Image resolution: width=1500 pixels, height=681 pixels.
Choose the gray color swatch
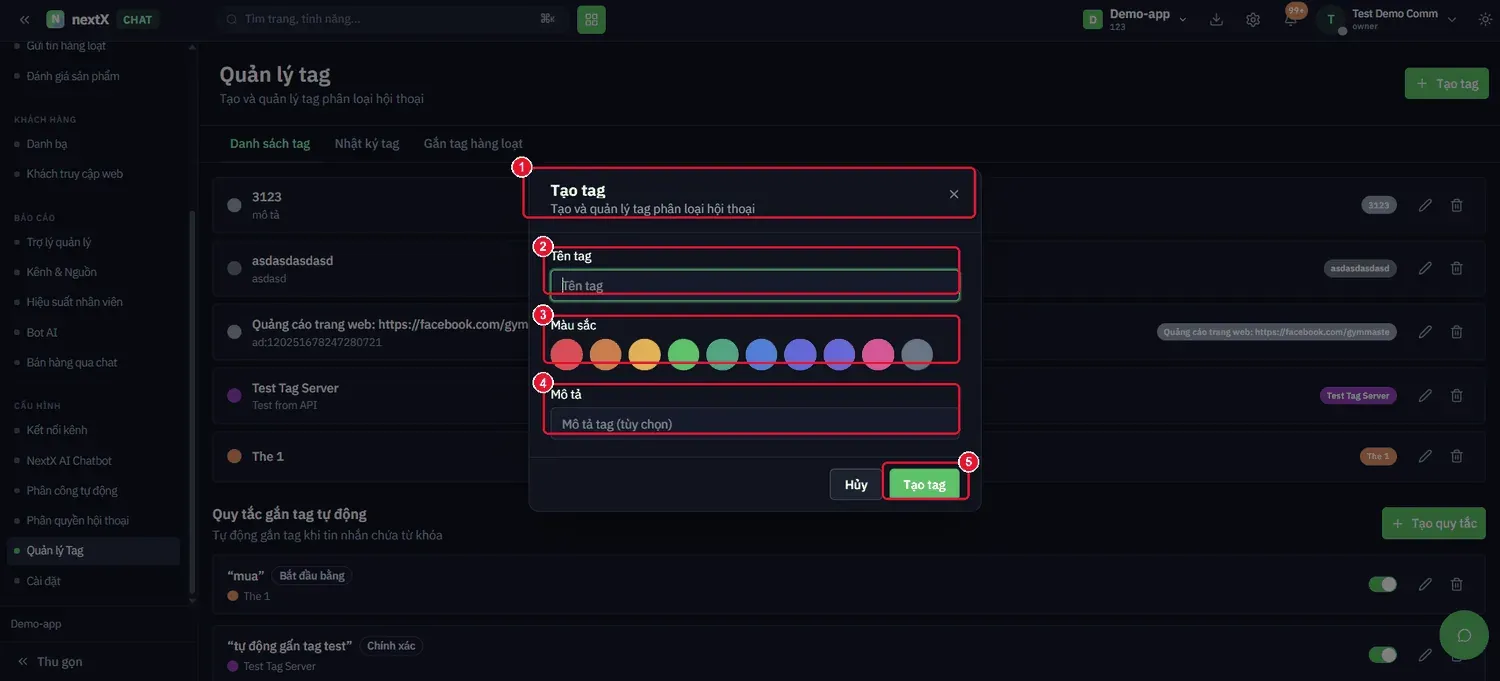click(x=917, y=354)
